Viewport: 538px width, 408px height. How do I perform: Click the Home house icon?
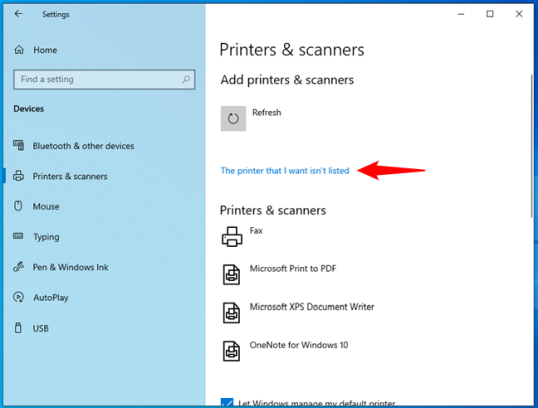(x=19, y=50)
